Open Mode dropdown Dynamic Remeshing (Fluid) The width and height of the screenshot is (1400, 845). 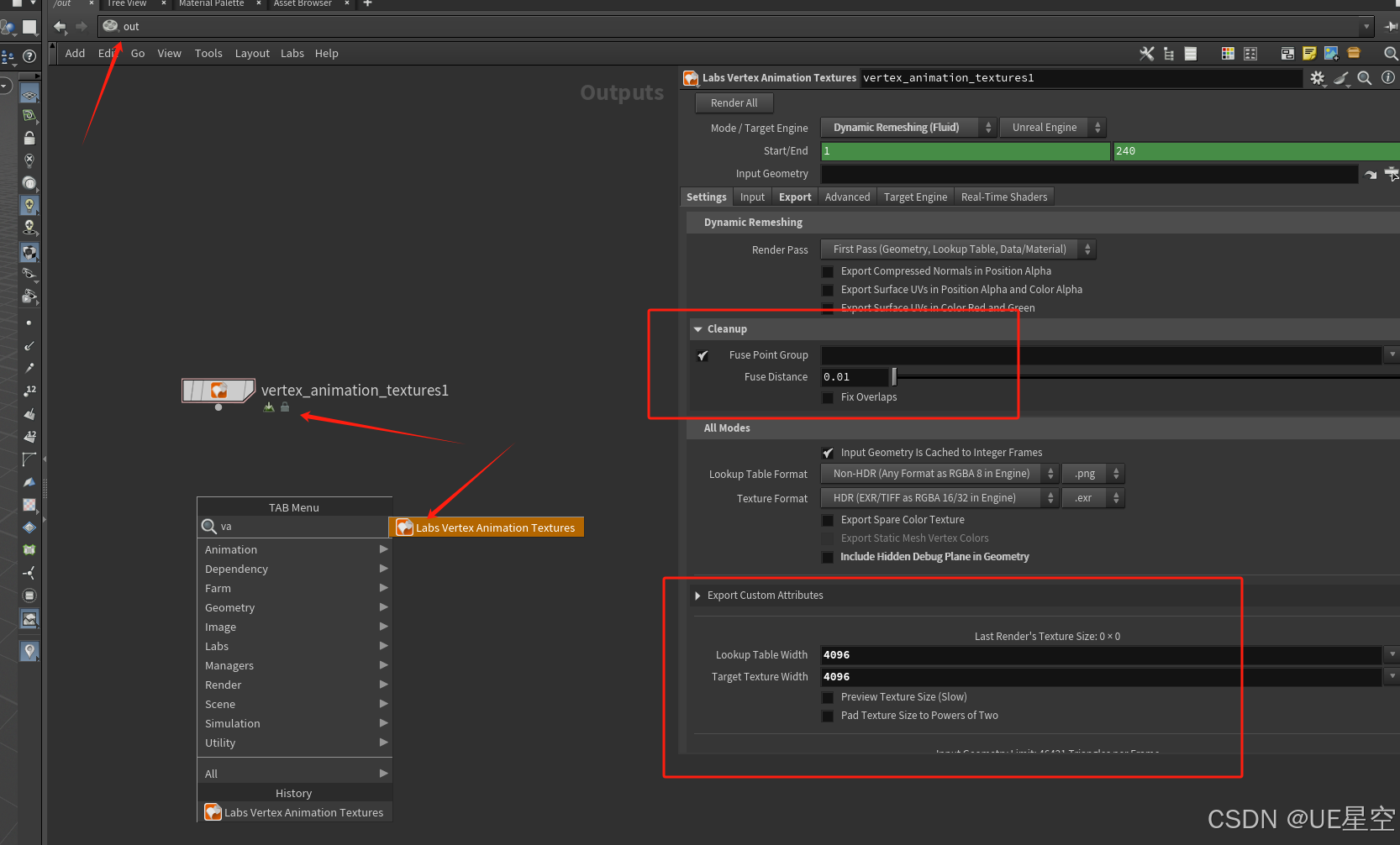tap(908, 128)
